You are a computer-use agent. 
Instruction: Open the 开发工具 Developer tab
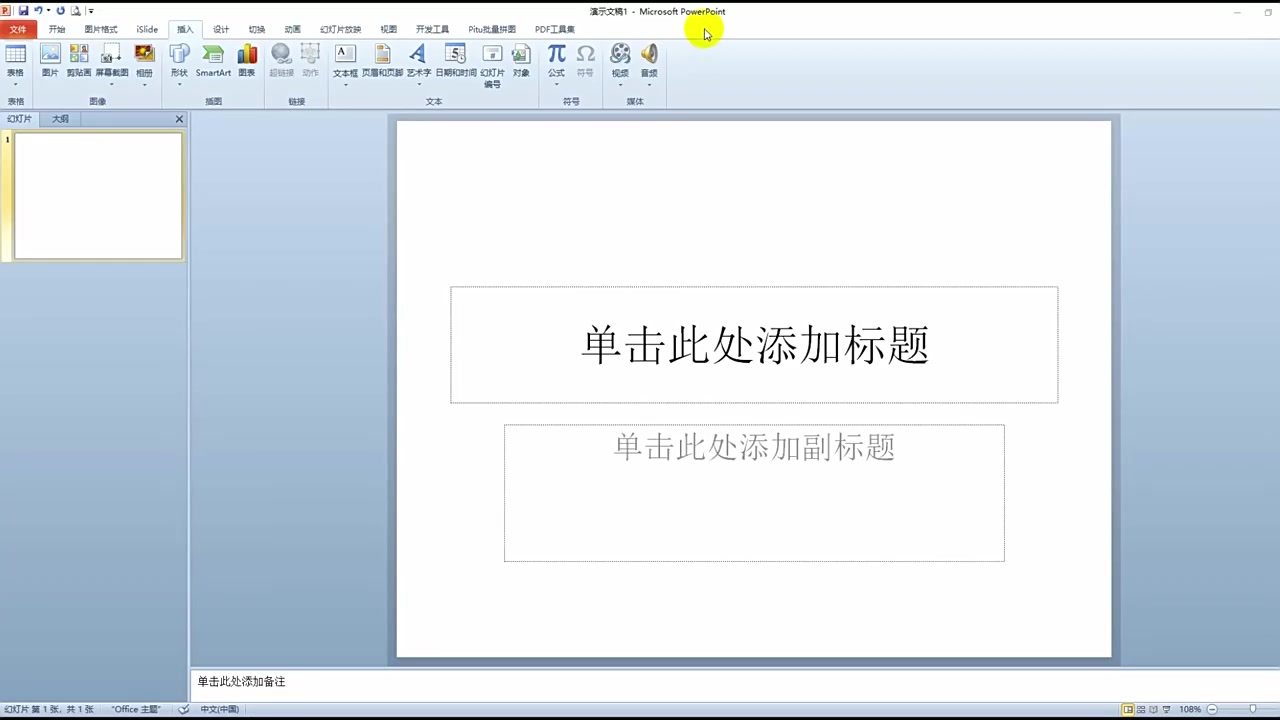coord(432,30)
